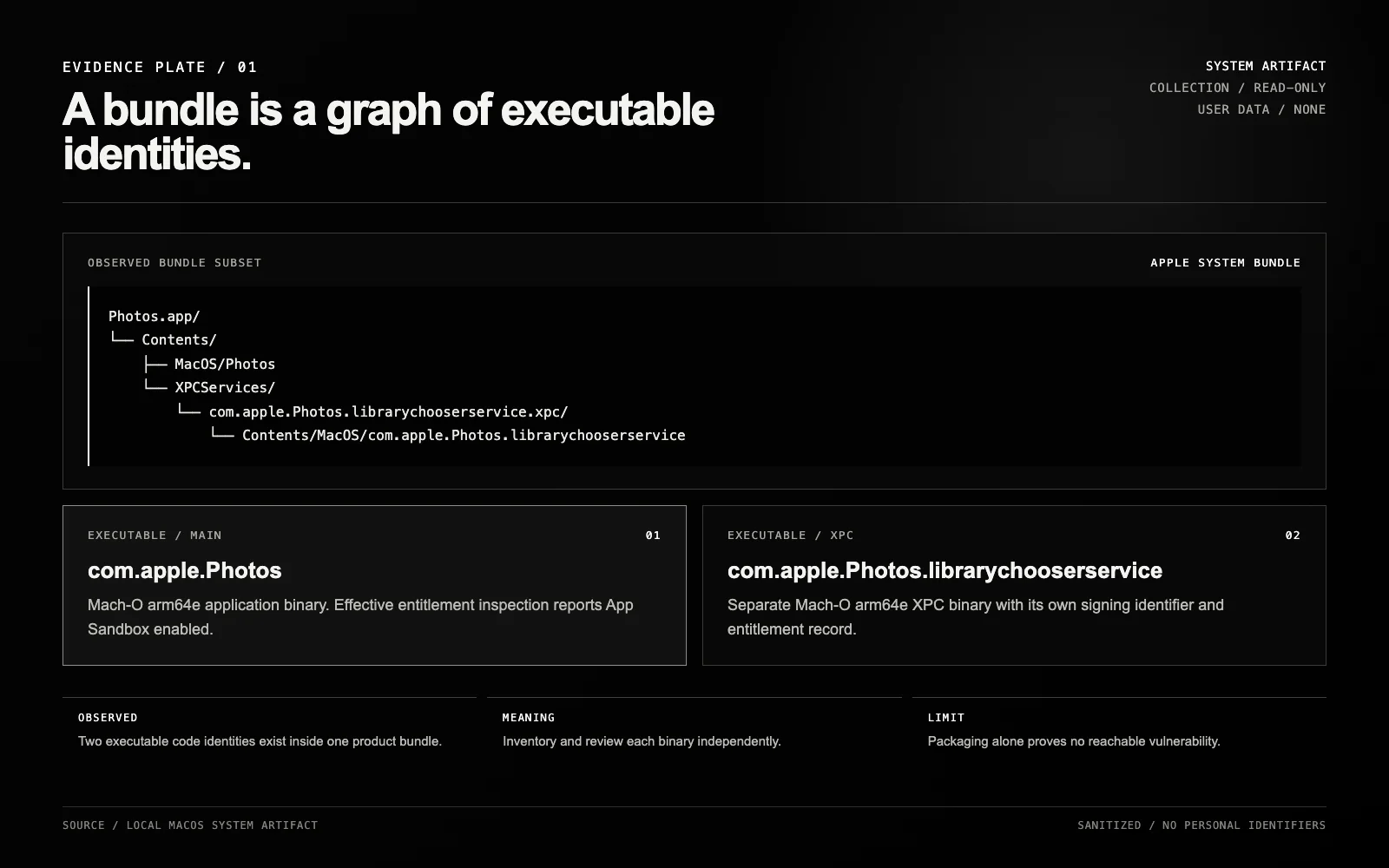Image resolution: width=1389 pixels, height=868 pixels.
Task: Click the 'com.apple.Photos' card title
Action: 185,570
